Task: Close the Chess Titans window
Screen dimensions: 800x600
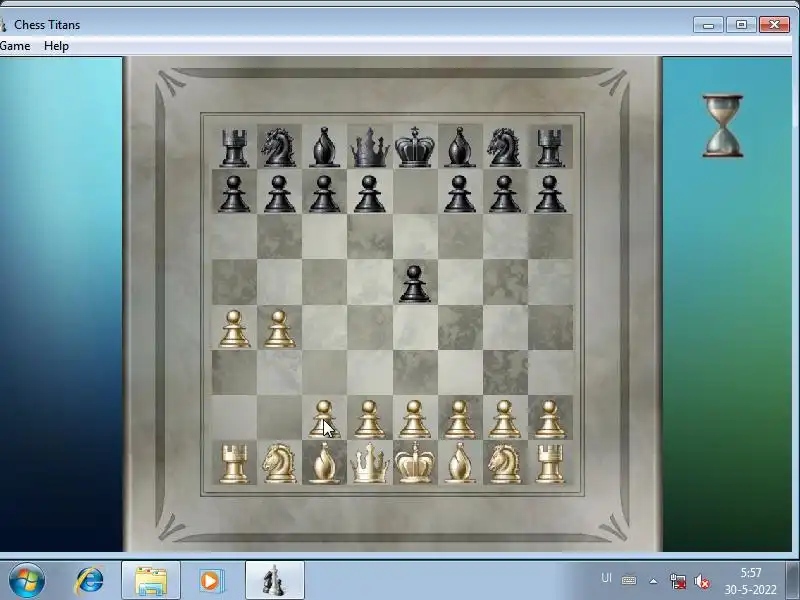Action: 774,24
